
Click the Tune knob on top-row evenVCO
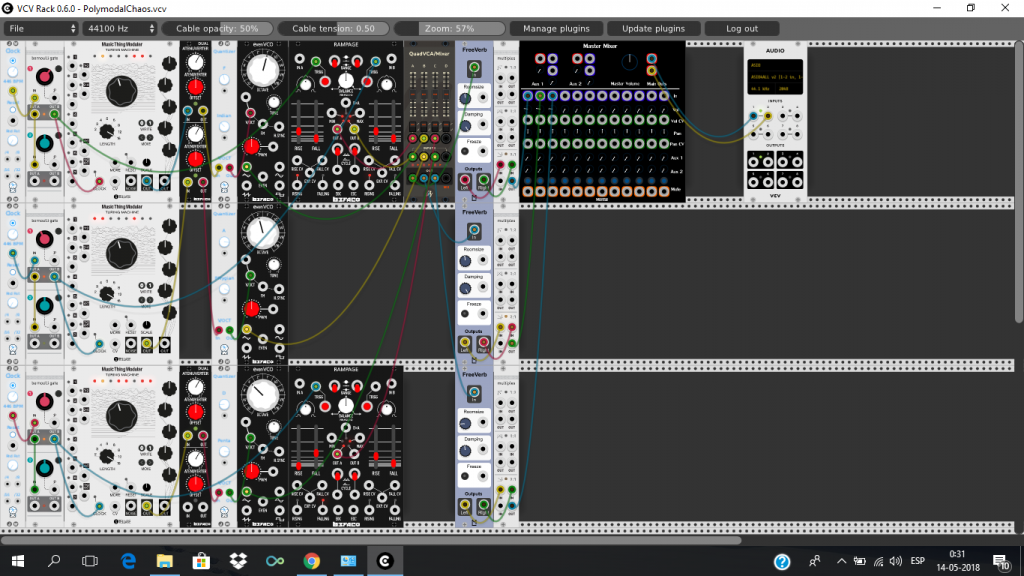(274, 103)
